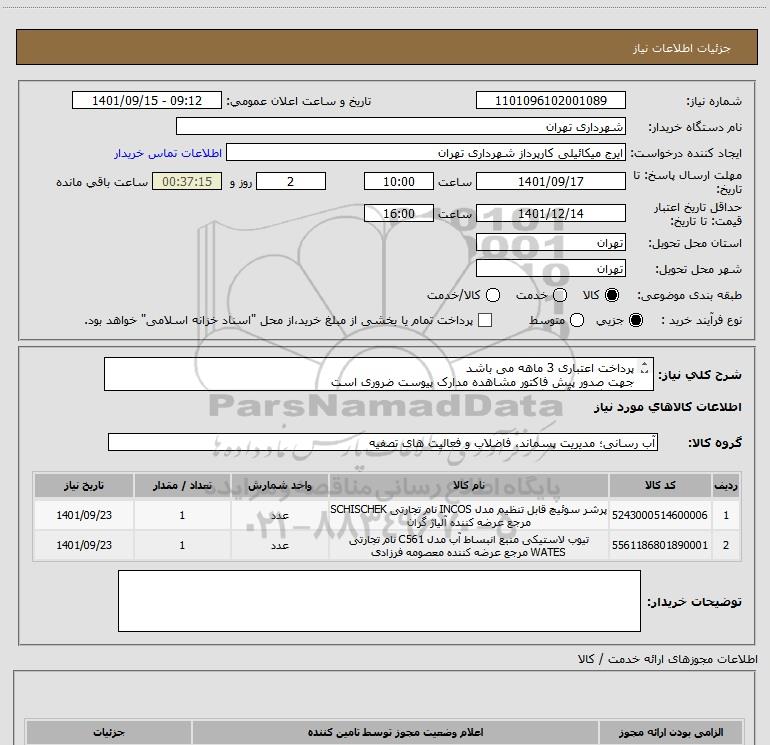Click the ردیف column header

[726, 485]
